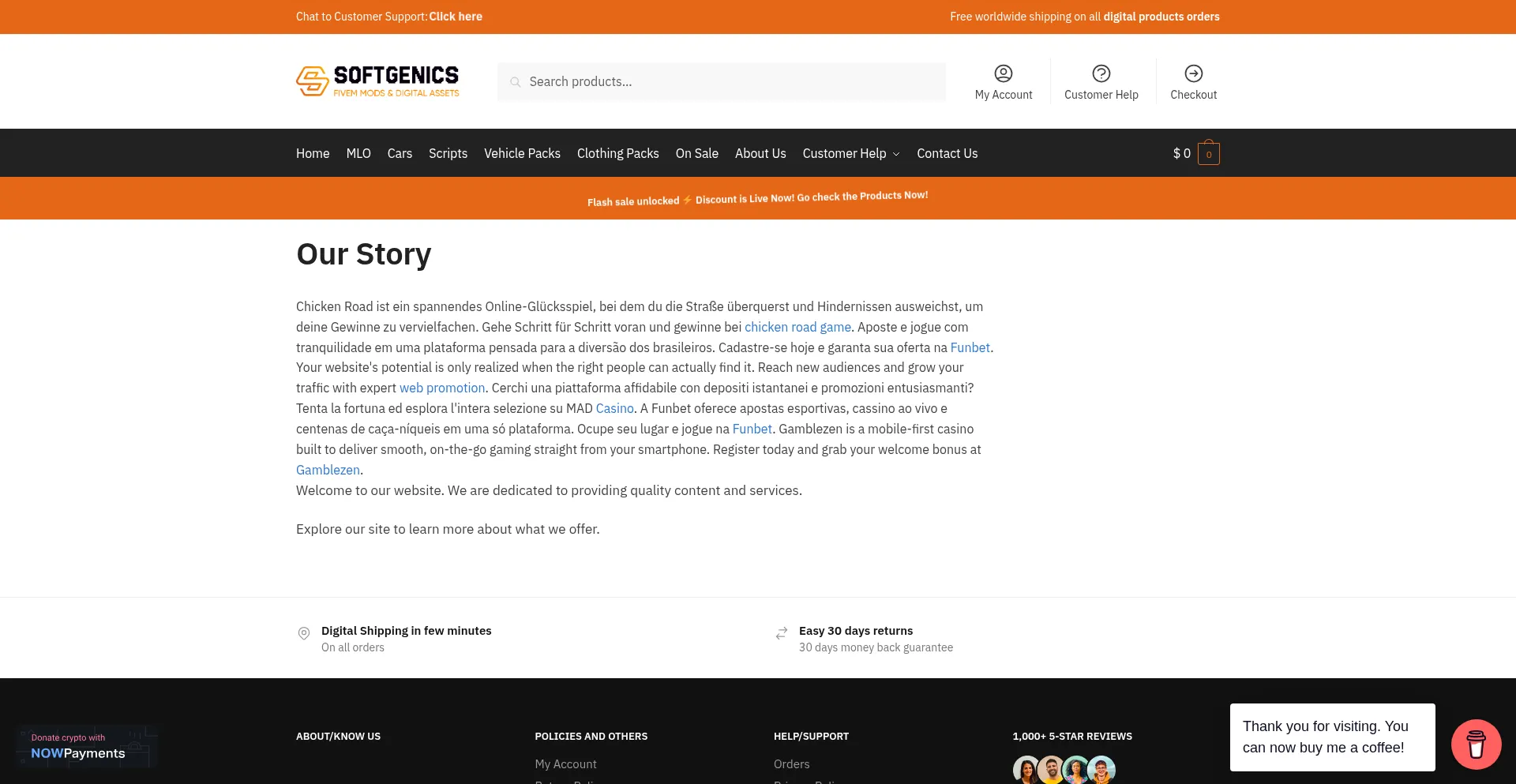Click 'On all orders' subtext
Image resolution: width=1516 pixels, height=784 pixels.
pos(352,647)
